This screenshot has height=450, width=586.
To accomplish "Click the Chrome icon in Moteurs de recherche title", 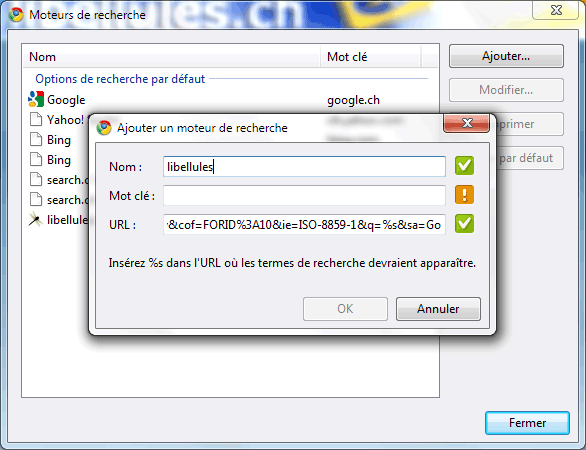I will [16, 15].
